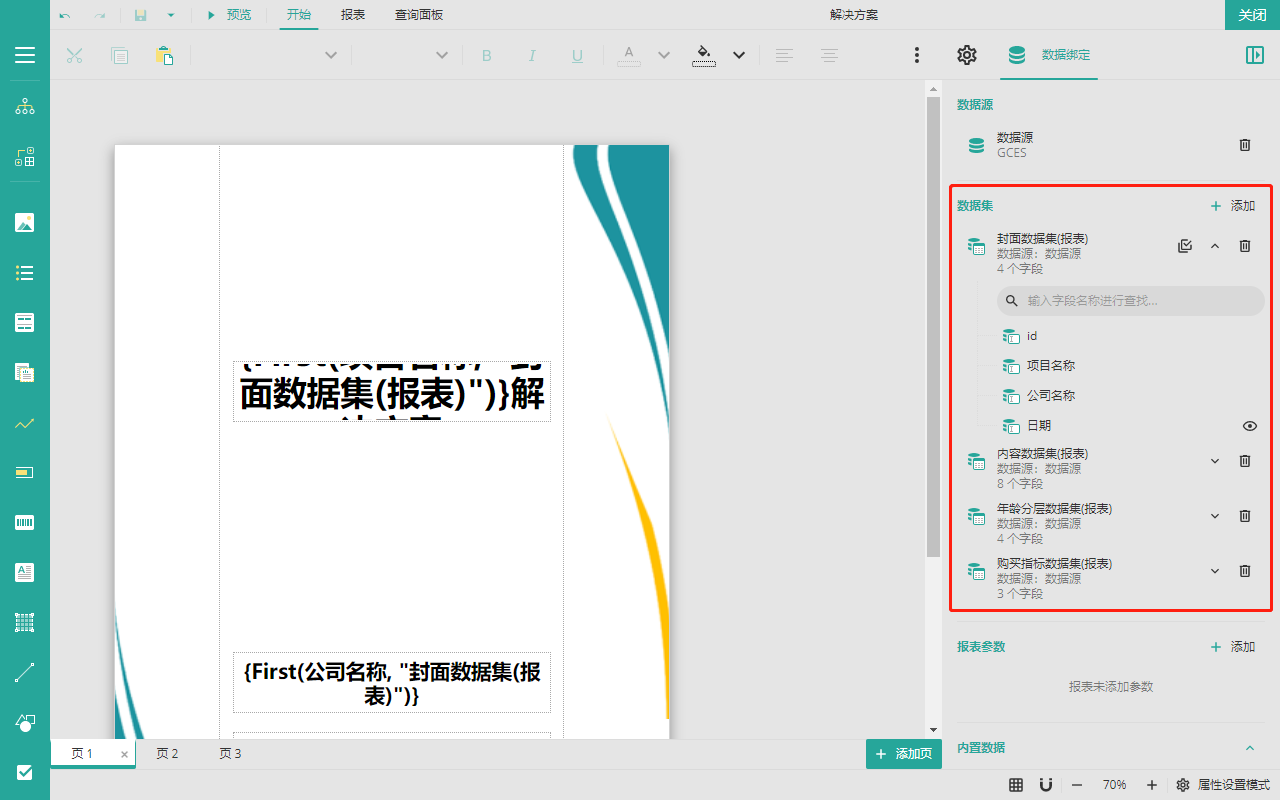Toggle the snap magnet icon

(1045, 785)
